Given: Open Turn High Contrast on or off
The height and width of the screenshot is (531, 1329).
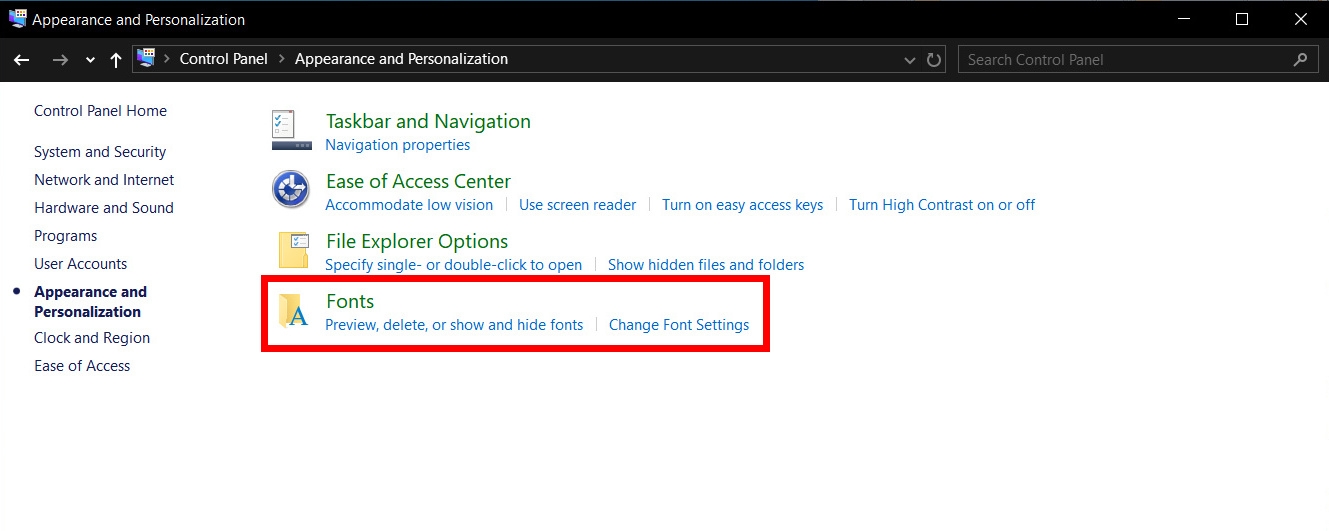Looking at the screenshot, I should tap(942, 205).
